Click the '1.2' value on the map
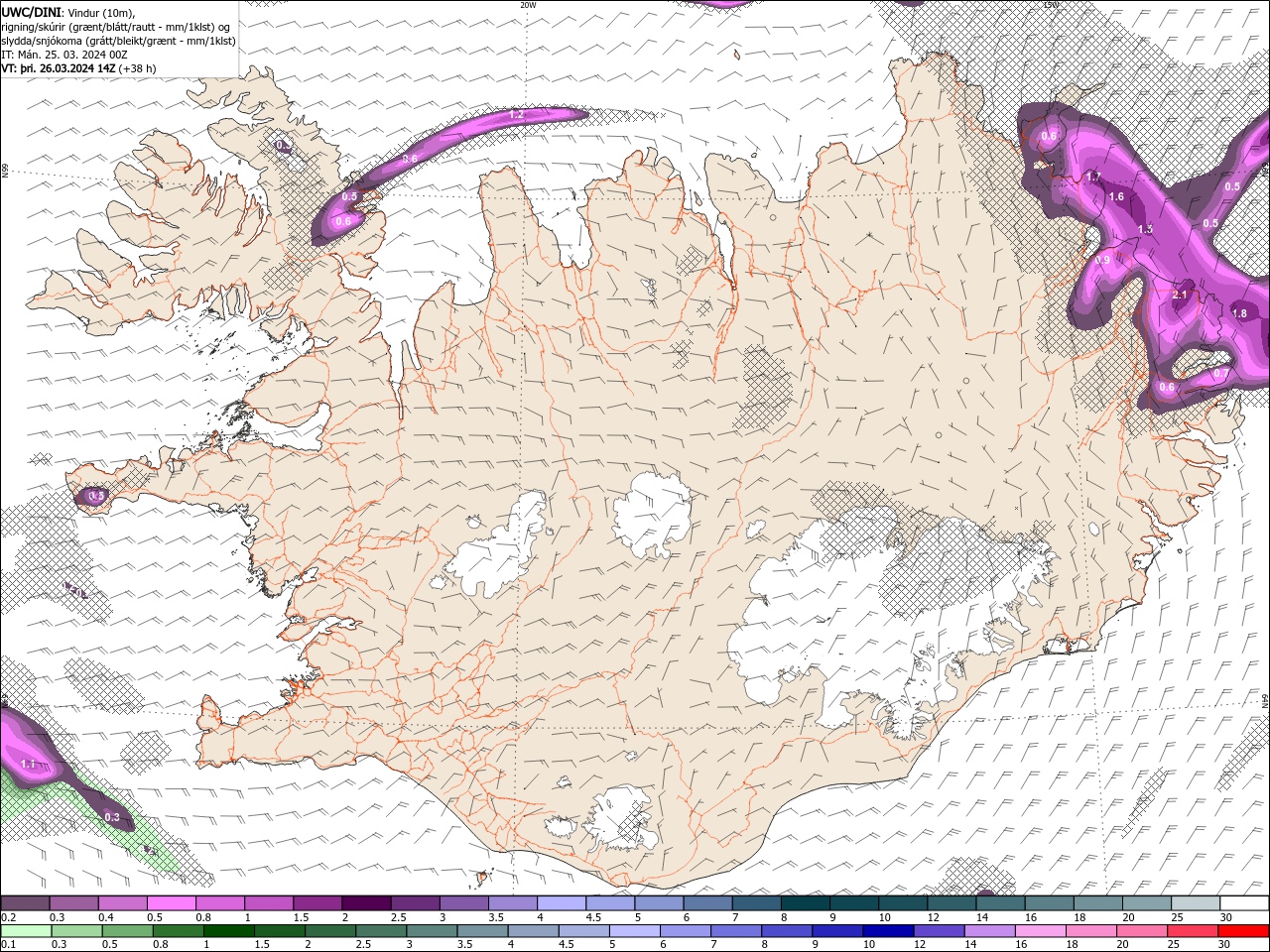This screenshot has height=952, width=1270. coord(516,115)
